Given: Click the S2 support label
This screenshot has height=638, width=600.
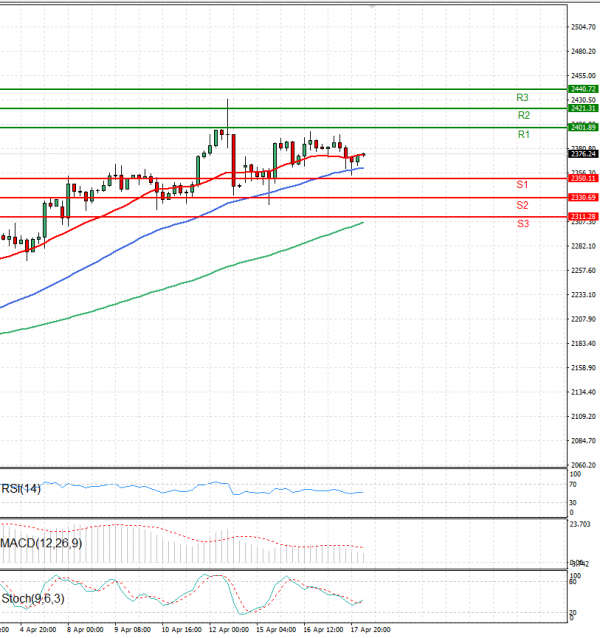Looking at the screenshot, I should [523, 205].
